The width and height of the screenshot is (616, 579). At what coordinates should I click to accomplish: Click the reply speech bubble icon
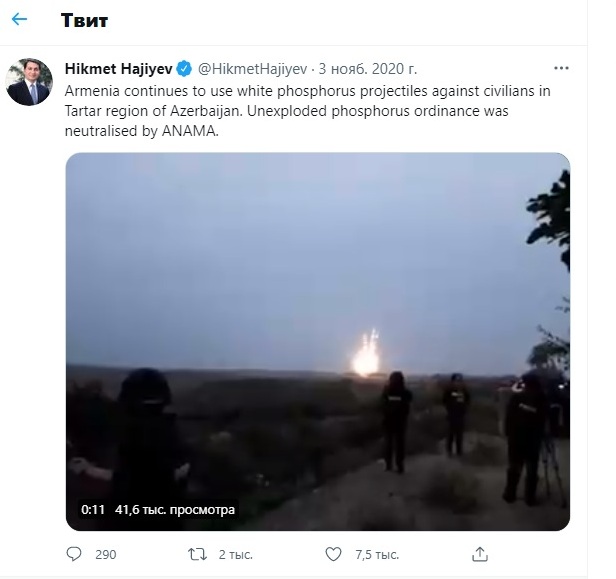click(x=74, y=553)
